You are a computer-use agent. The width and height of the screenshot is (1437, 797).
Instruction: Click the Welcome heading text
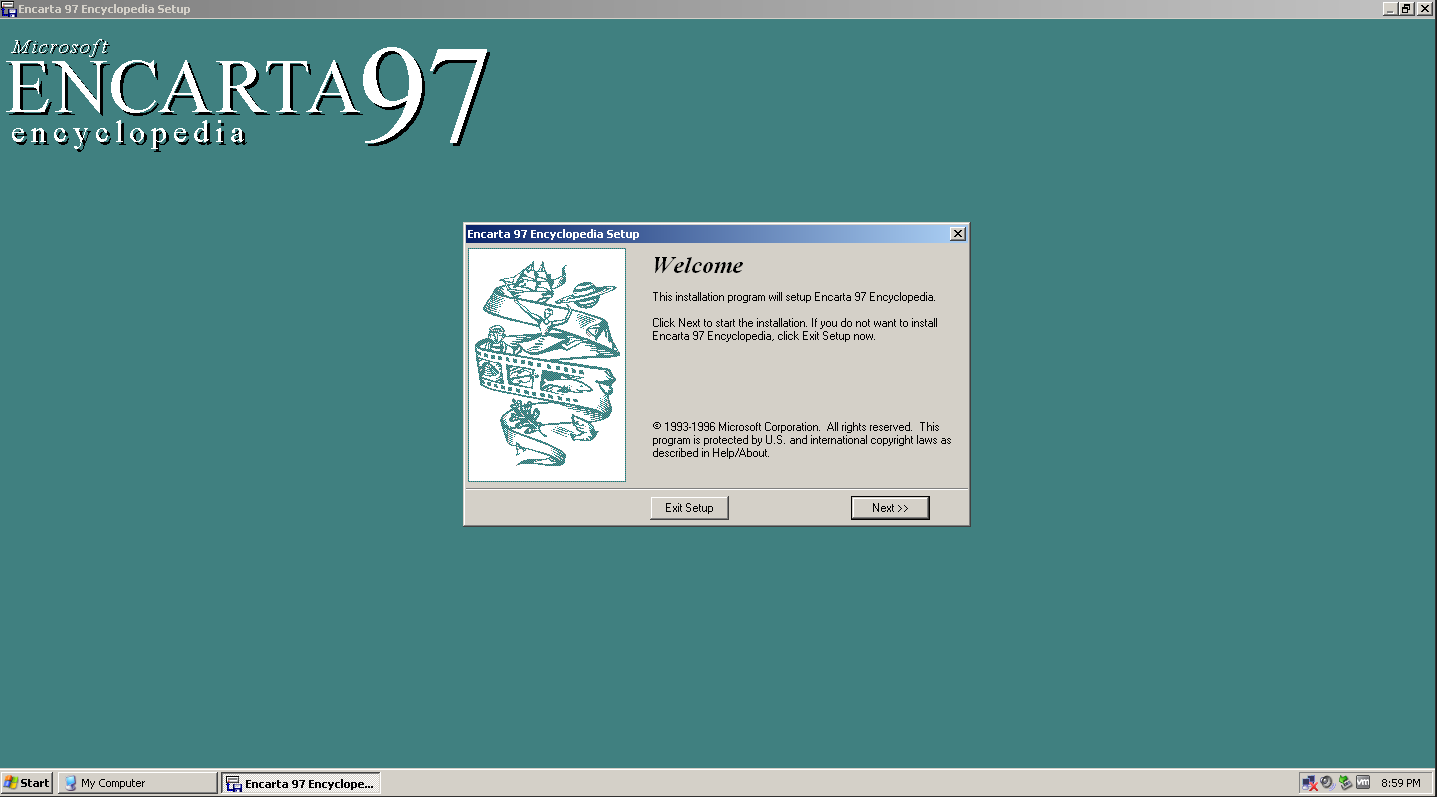pyautogui.click(x=698, y=266)
